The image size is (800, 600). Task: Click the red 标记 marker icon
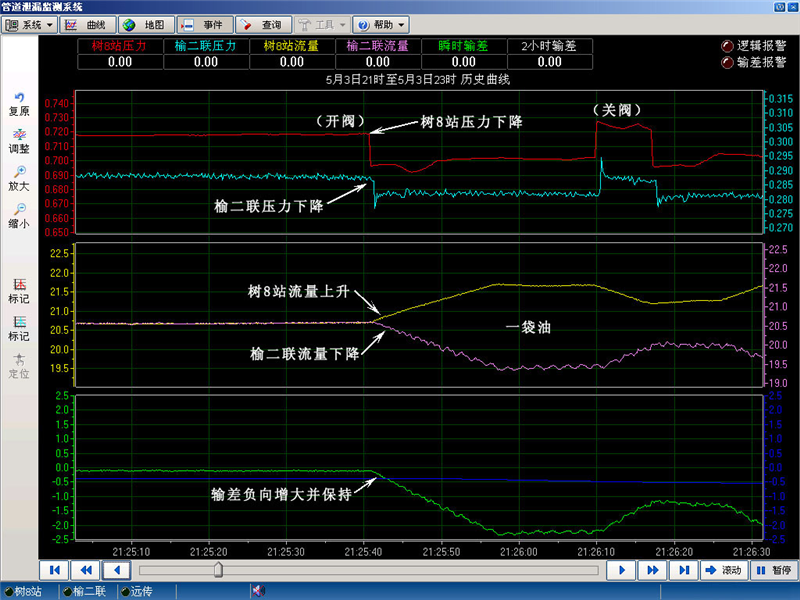(x=19, y=285)
